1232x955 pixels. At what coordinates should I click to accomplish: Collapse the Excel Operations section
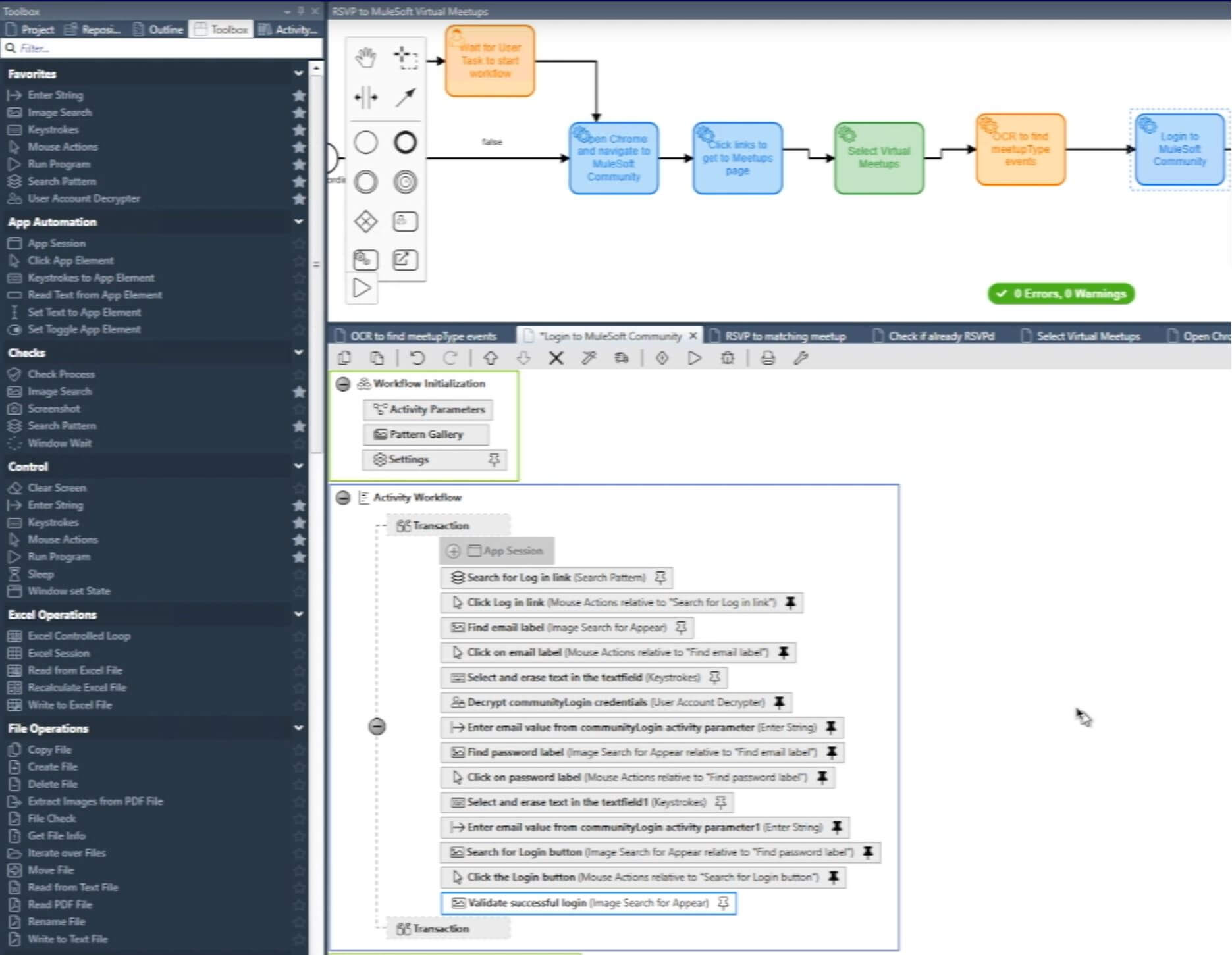coord(298,614)
